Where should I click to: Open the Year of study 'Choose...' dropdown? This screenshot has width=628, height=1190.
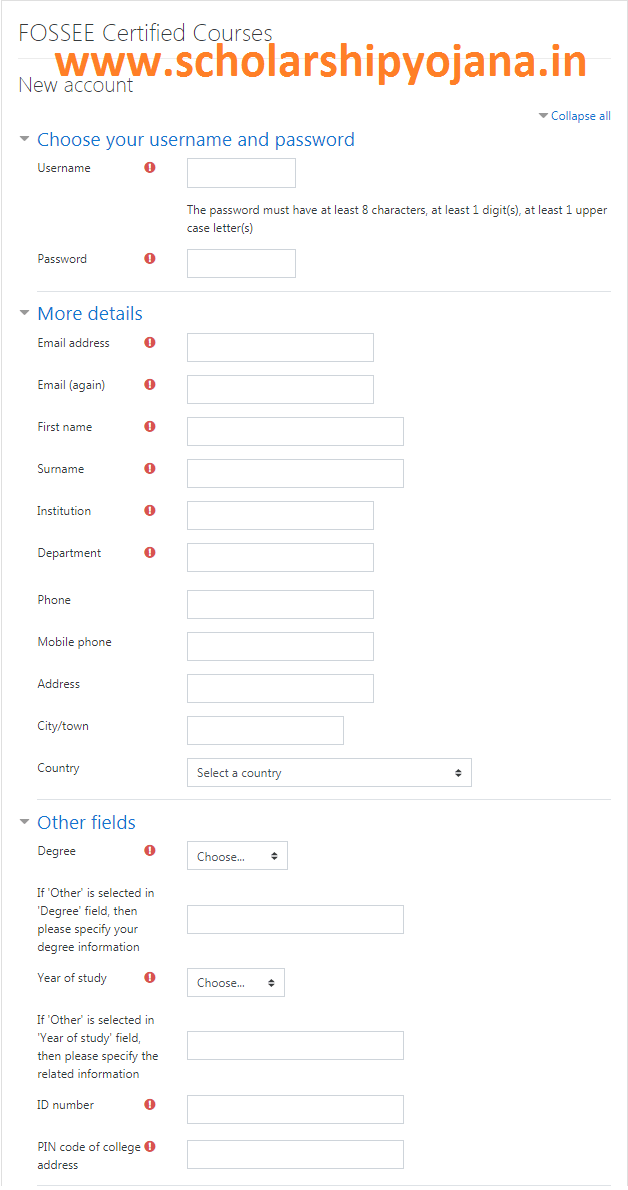(x=235, y=982)
